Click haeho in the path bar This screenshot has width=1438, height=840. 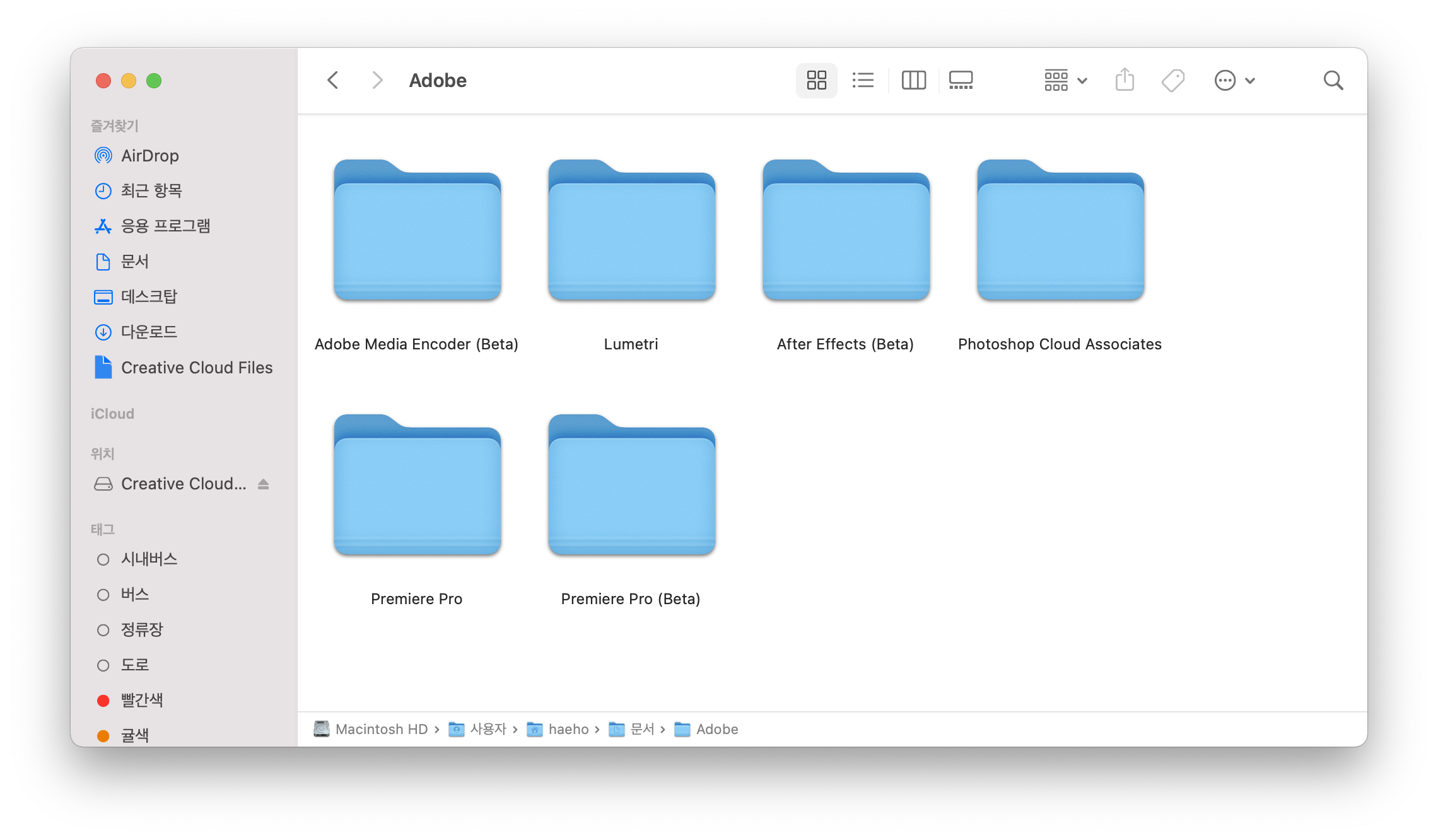tap(568, 729)
